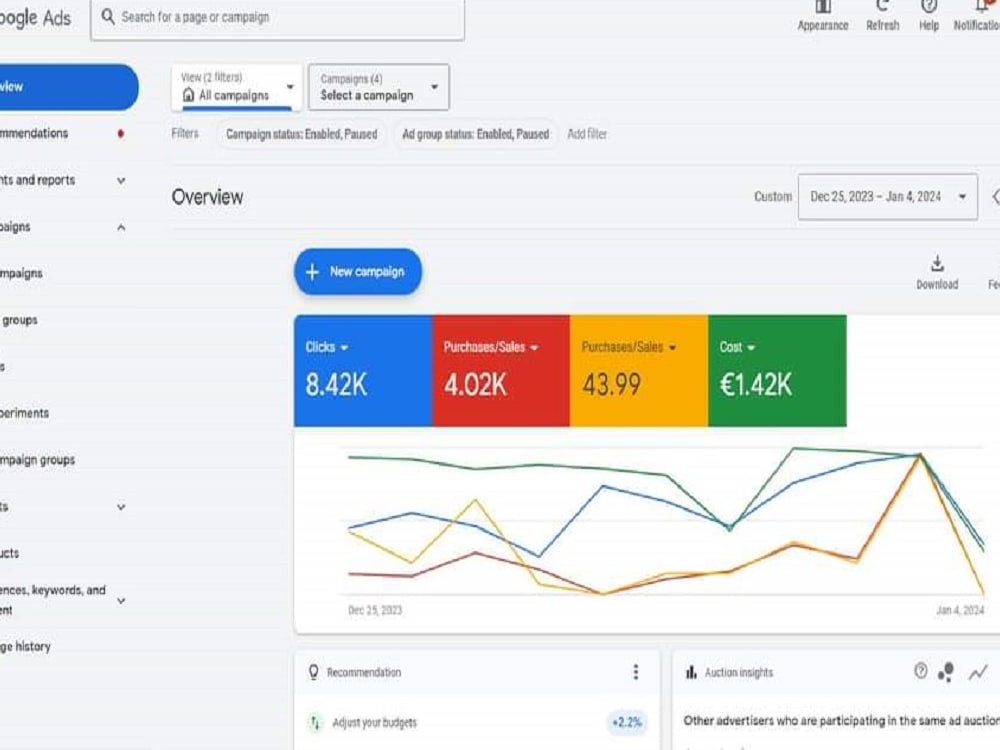This screenshot has width=1000, height=750.
Task: Expand the Insights and reports section
Action: 121,180
